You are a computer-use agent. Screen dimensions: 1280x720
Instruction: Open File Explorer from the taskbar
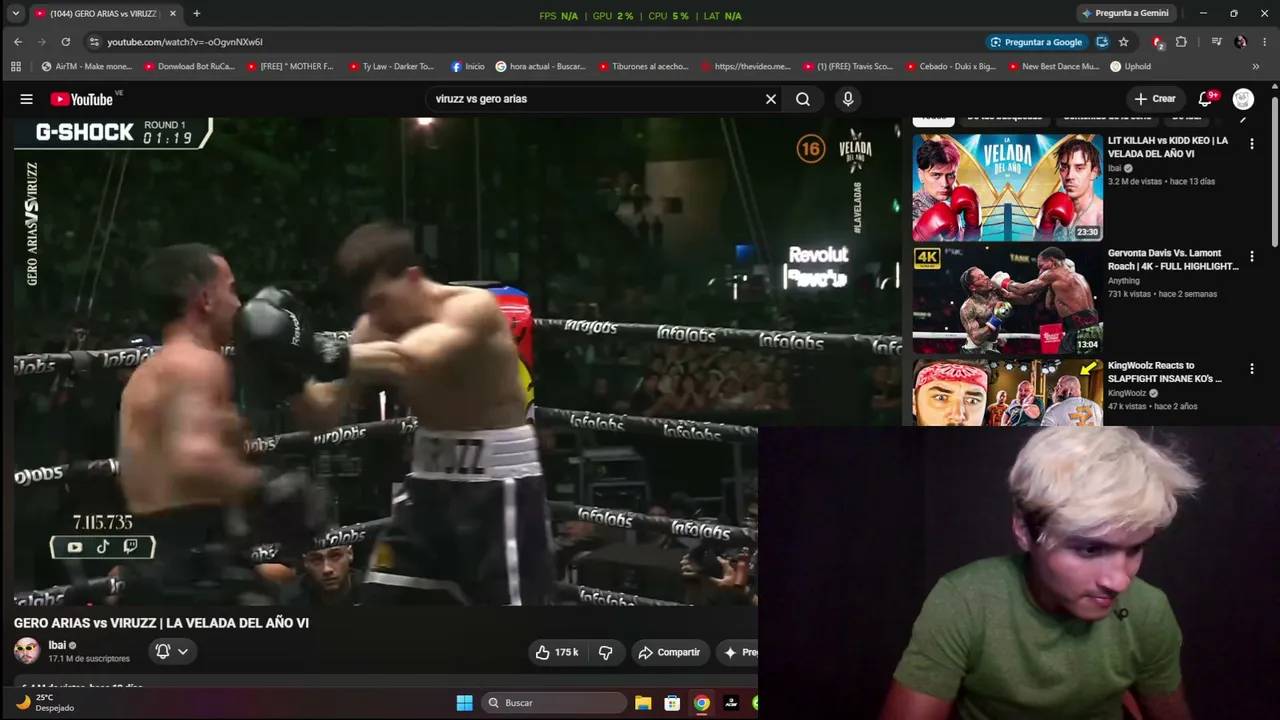pyautogui.click(x=643, y=703)
